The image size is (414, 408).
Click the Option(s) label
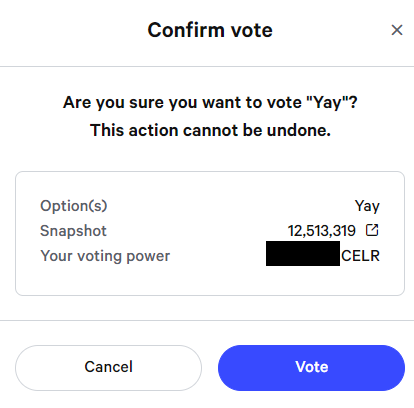coord(74,206)
